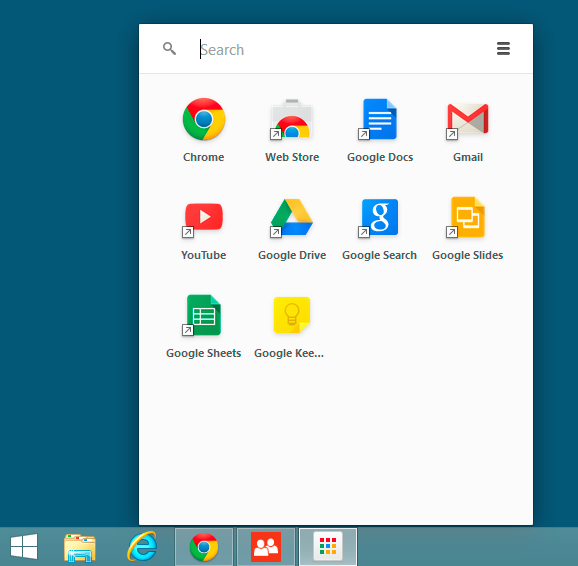
Task: Open File Explorer from the taskbar
Action: pyautogui.click(x=80, y=548)
